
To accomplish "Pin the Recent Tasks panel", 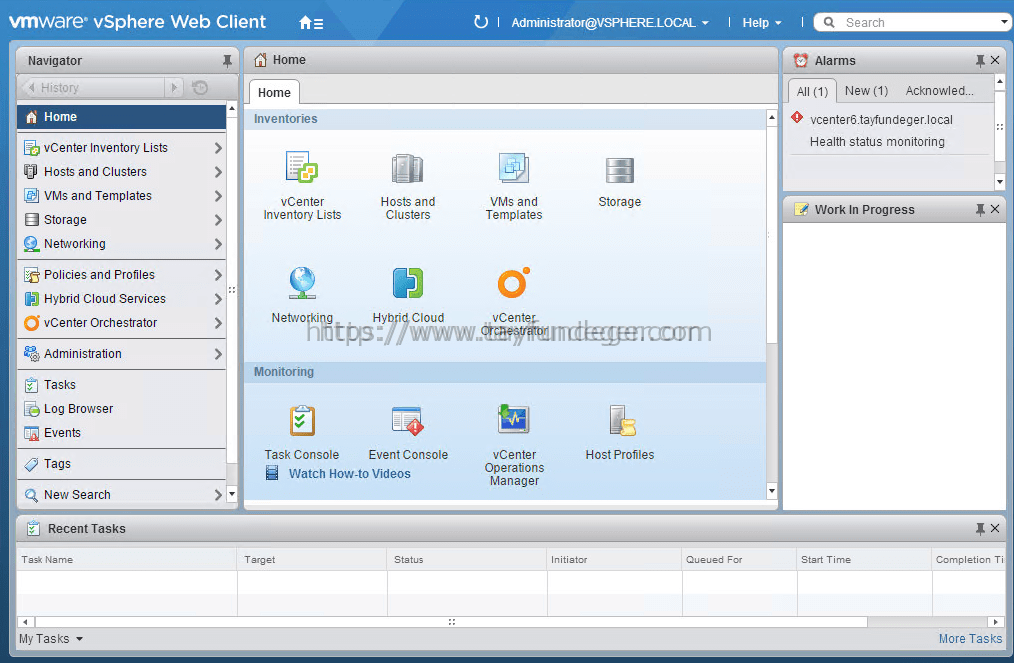I will (x=980, y=529).
